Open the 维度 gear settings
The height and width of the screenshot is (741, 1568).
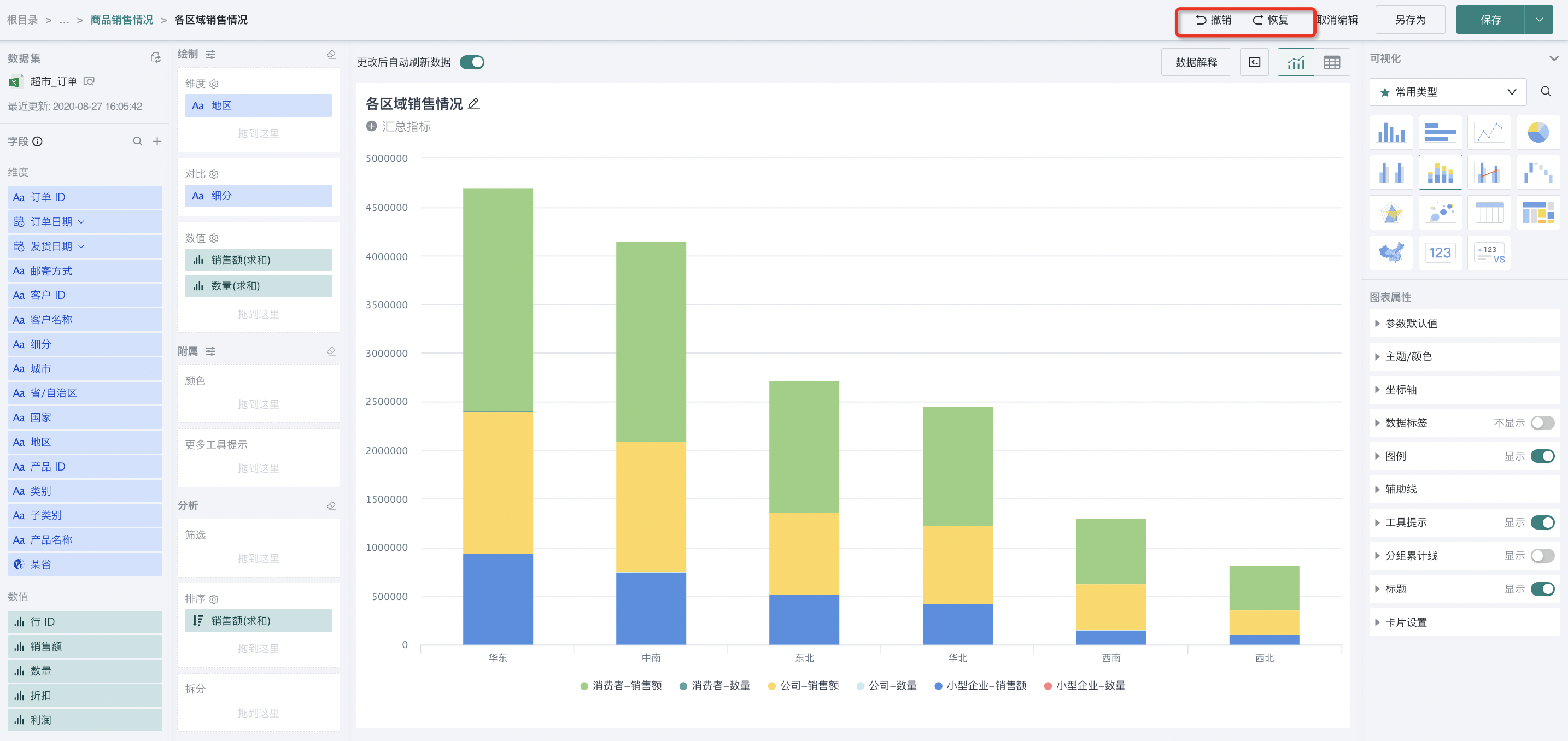coord(214,84)
